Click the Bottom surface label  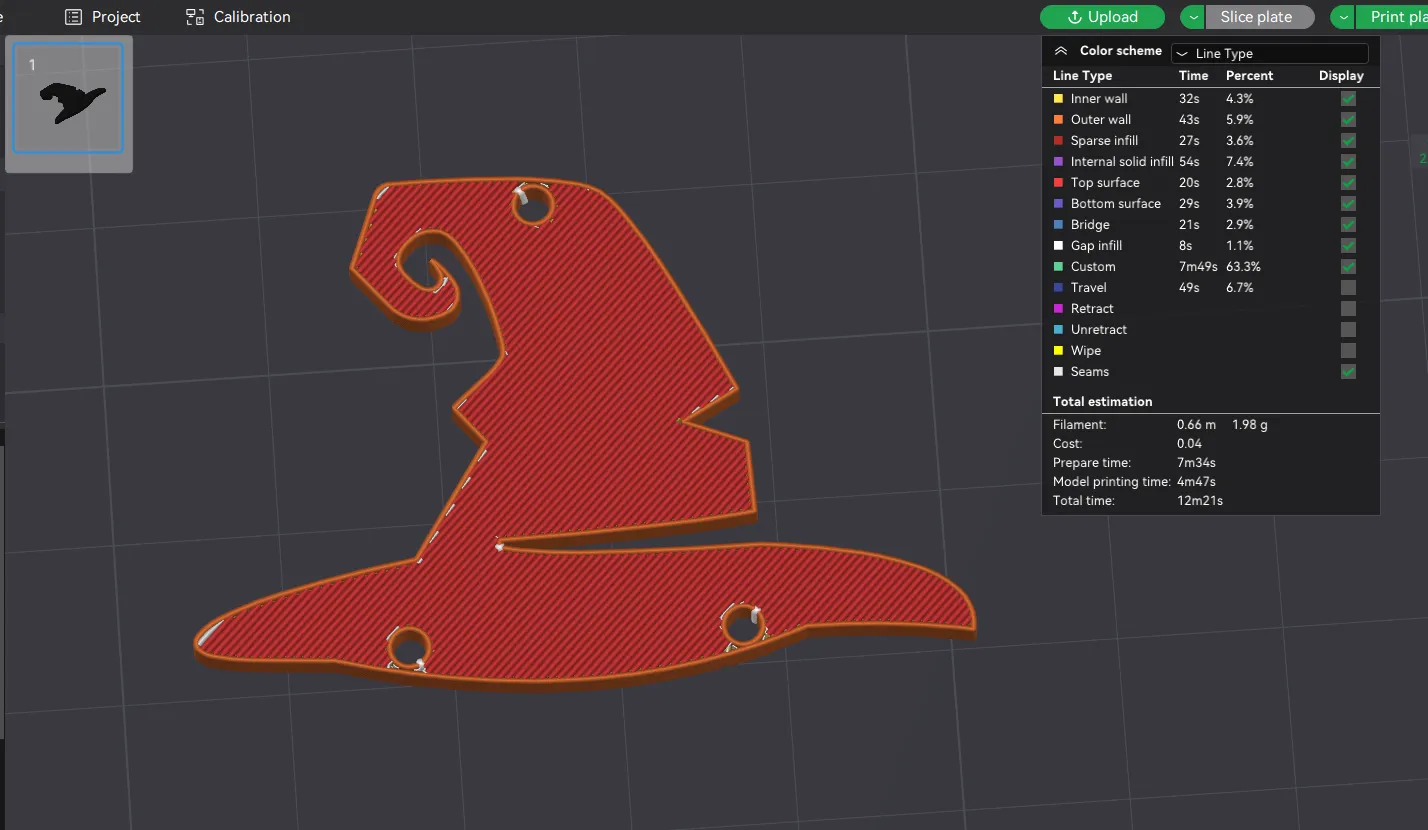[x=1116, y=204]
